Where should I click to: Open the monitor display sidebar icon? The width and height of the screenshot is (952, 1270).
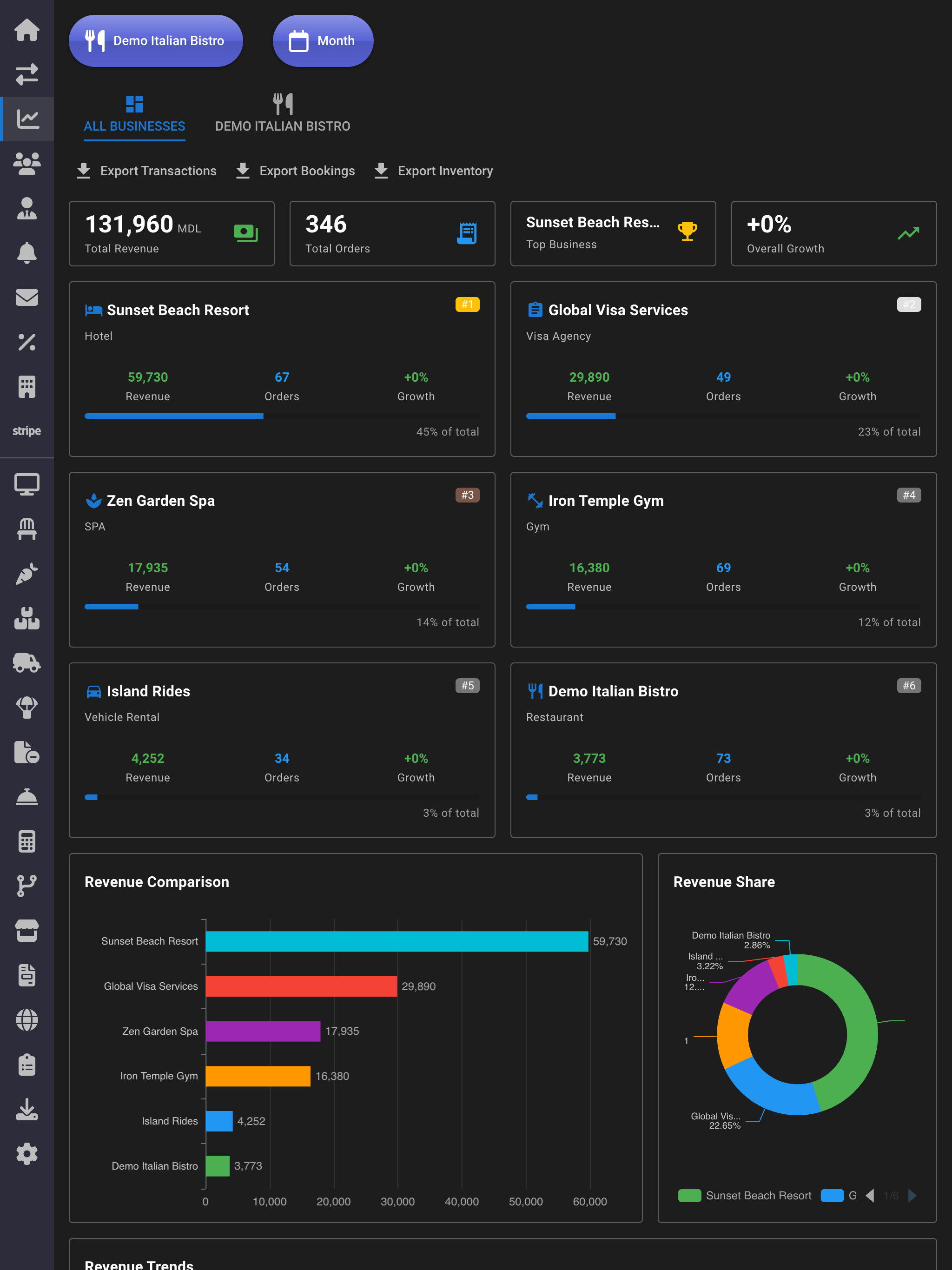(27, 484)
